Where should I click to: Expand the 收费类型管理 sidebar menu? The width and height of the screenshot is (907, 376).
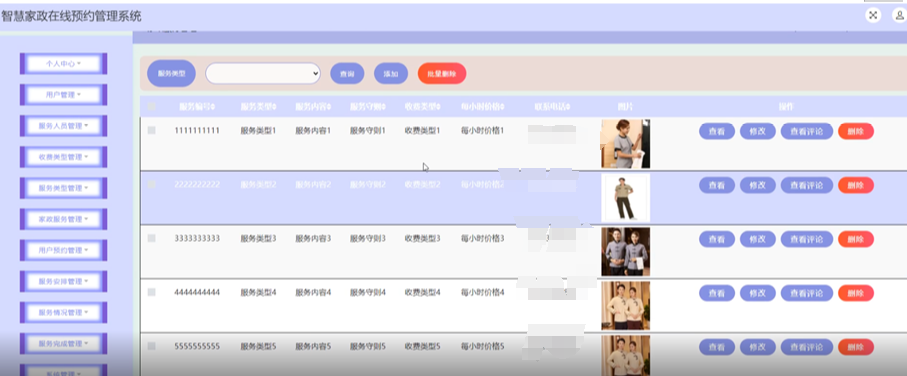click(64, 157)
